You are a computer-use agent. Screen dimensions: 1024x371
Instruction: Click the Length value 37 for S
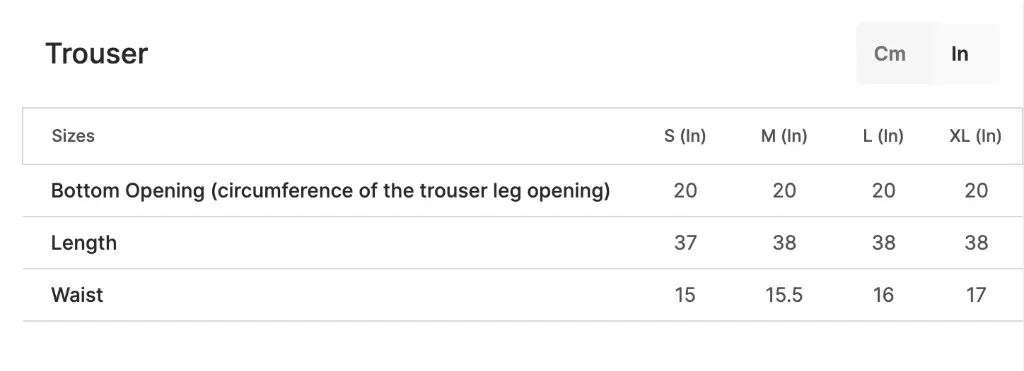[x=685, y=243]
